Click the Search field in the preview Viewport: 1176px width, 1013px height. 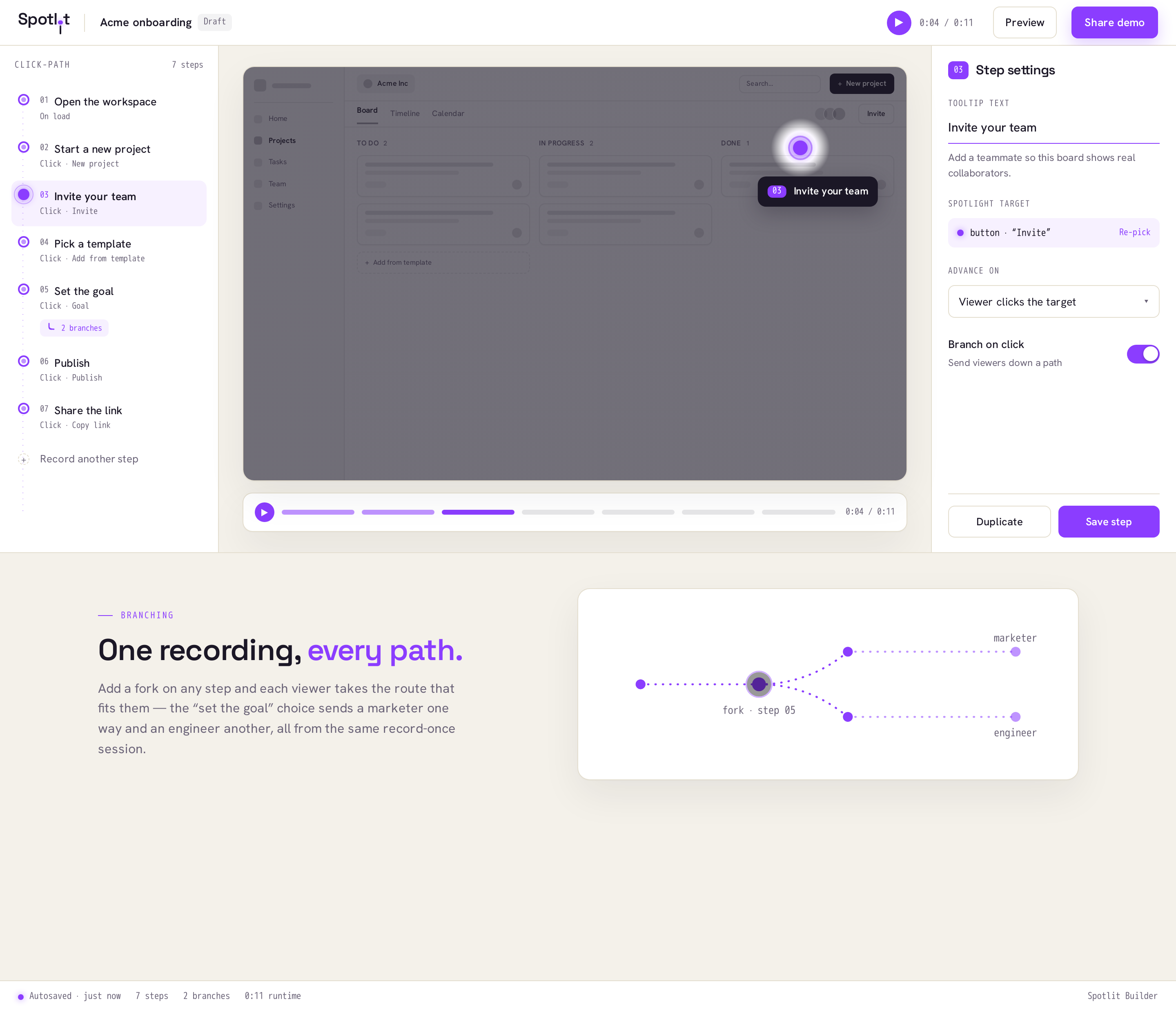click(x=779, y=83)
